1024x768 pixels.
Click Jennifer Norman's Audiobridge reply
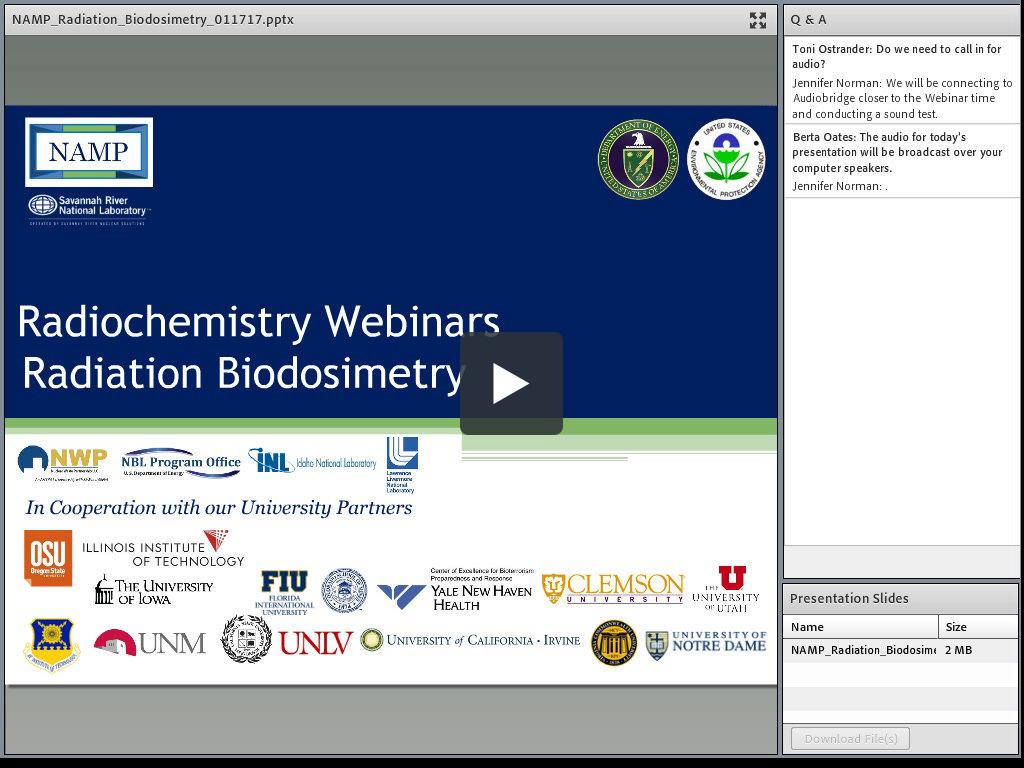[x=901, y=98]
